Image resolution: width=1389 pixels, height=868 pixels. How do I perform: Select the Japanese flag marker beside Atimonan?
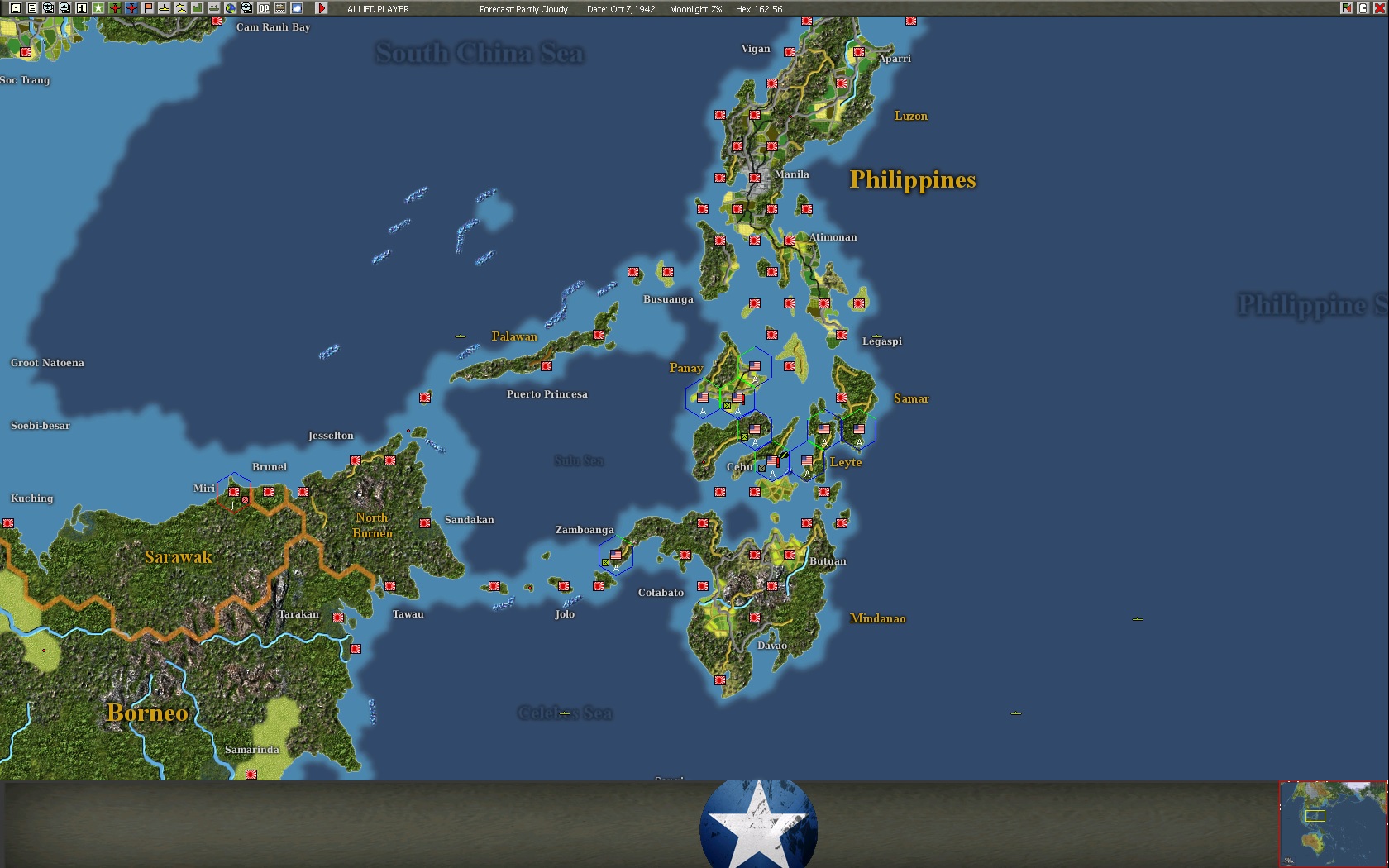[790, 241]
